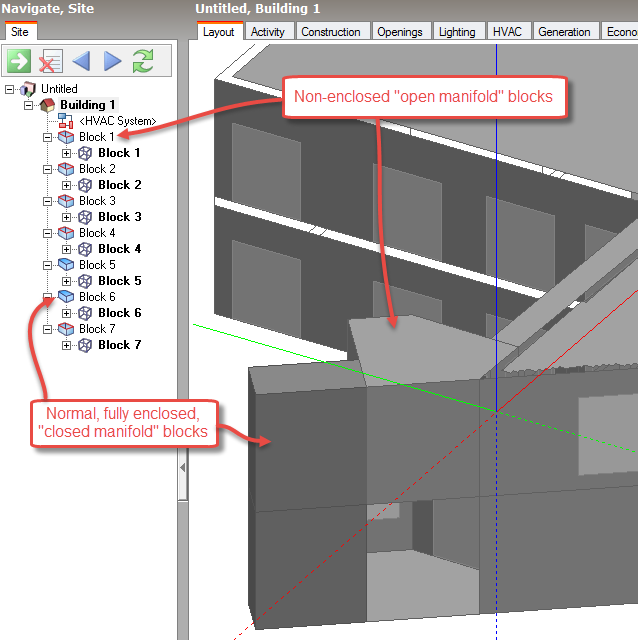Click the delete item icon with red X
The width and height of the screenshot is (638, 640).
49,62
